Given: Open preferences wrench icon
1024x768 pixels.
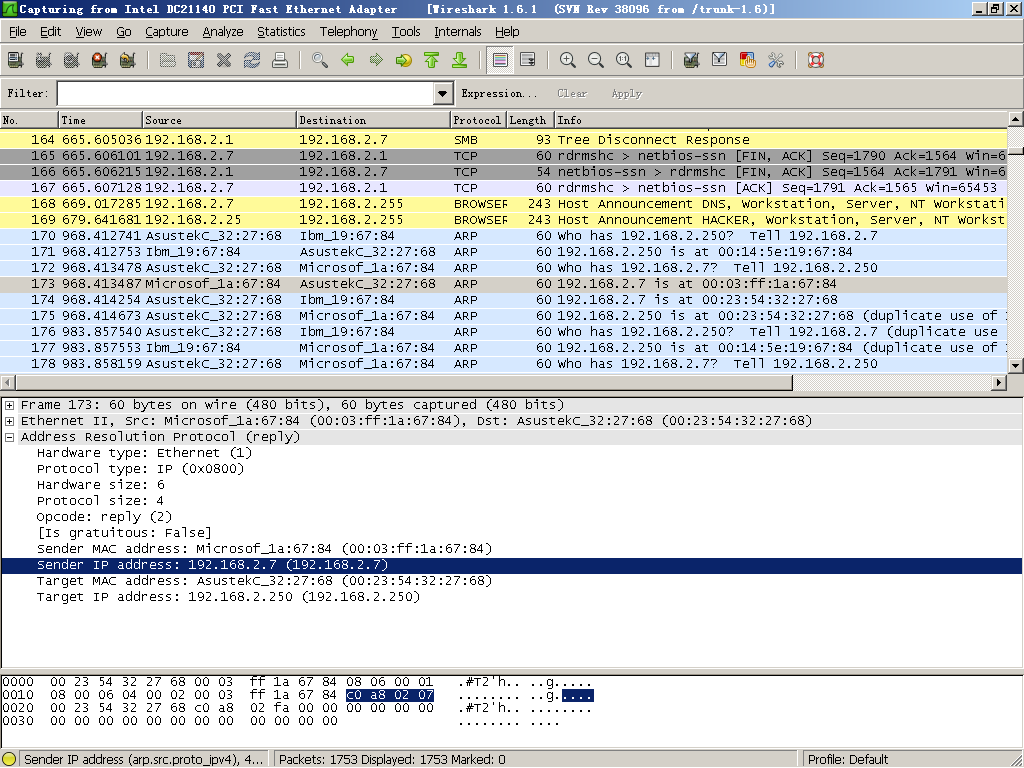Looking at the screenshot, I should [x=776, y=61].
